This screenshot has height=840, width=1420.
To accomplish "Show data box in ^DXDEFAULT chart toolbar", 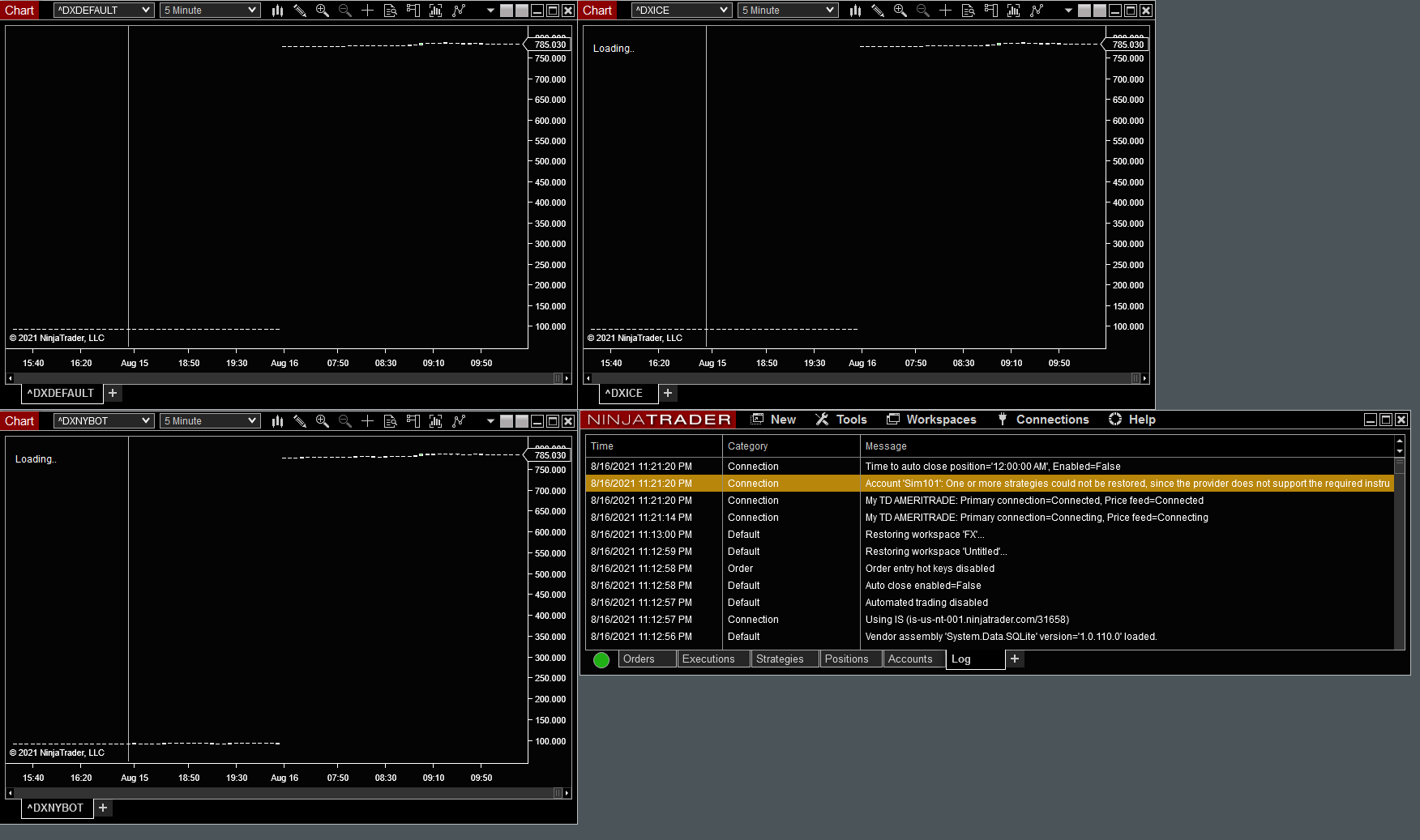I will (x=391, y=11).
